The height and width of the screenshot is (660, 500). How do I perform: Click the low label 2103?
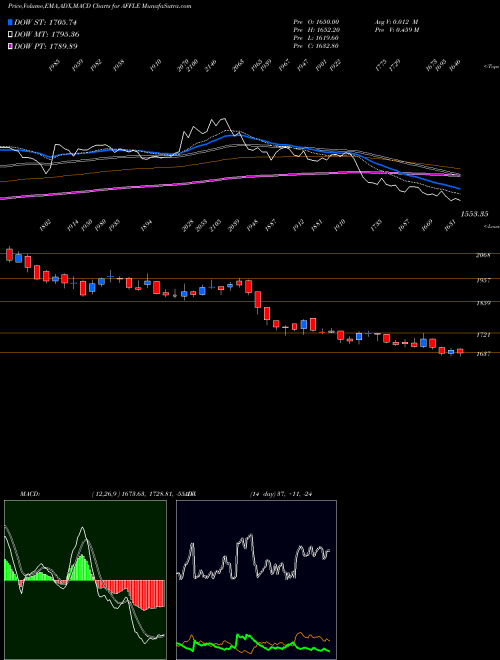(215, 225)
